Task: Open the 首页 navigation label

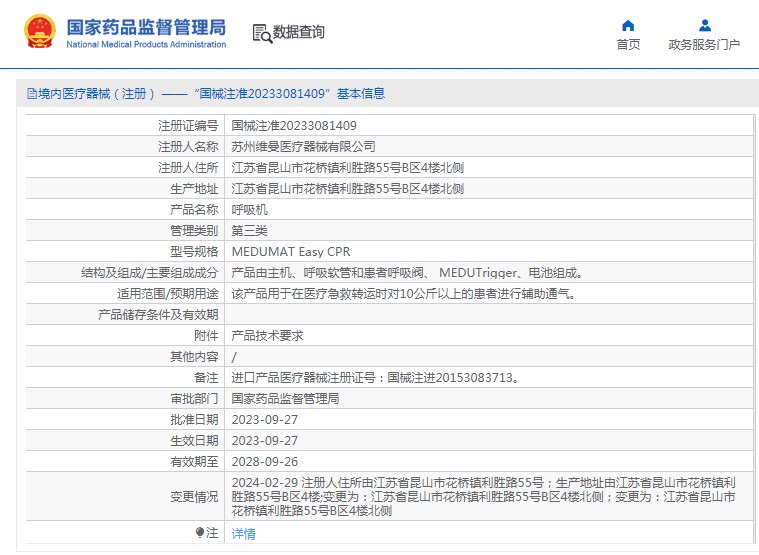Action: (x=628, y=45)
